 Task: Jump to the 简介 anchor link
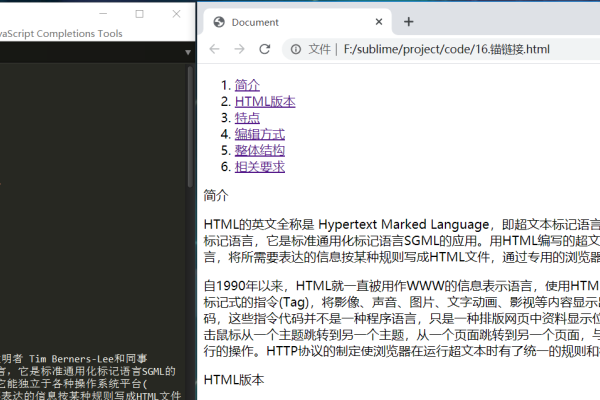click(247, 85)
